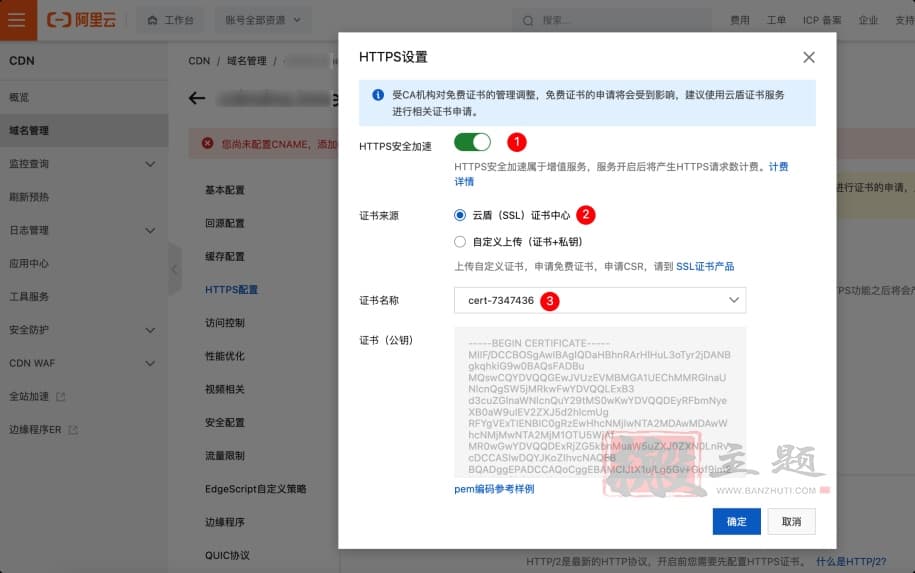Open the SSL证书产品 link
The height and width of the screenshot is (573, 915).
click(705, 267)
